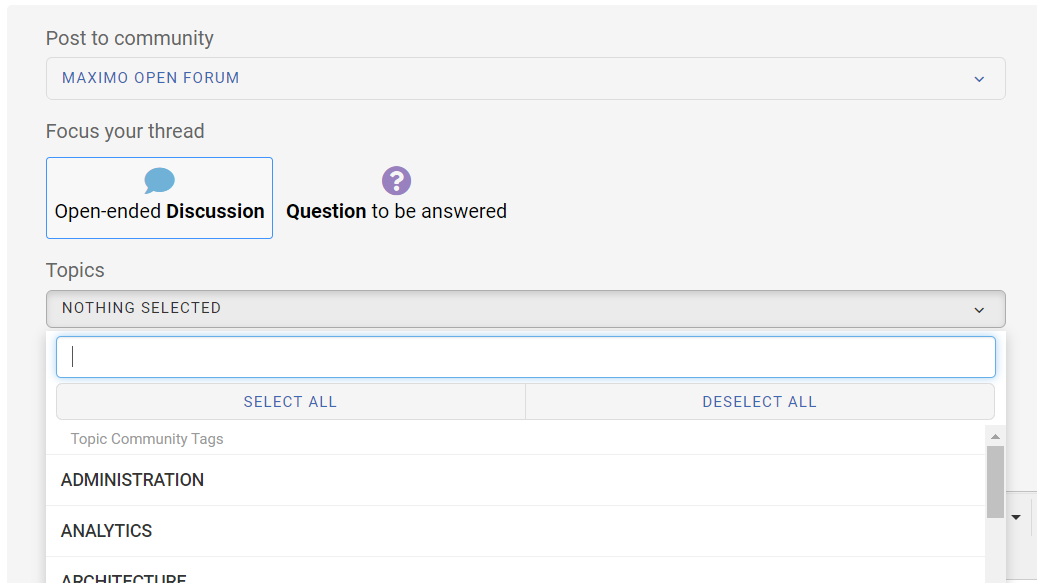This screenshot has height=583, width=1037.
Task: Click the chevron in the Post to community field
Action: point(979,79)
